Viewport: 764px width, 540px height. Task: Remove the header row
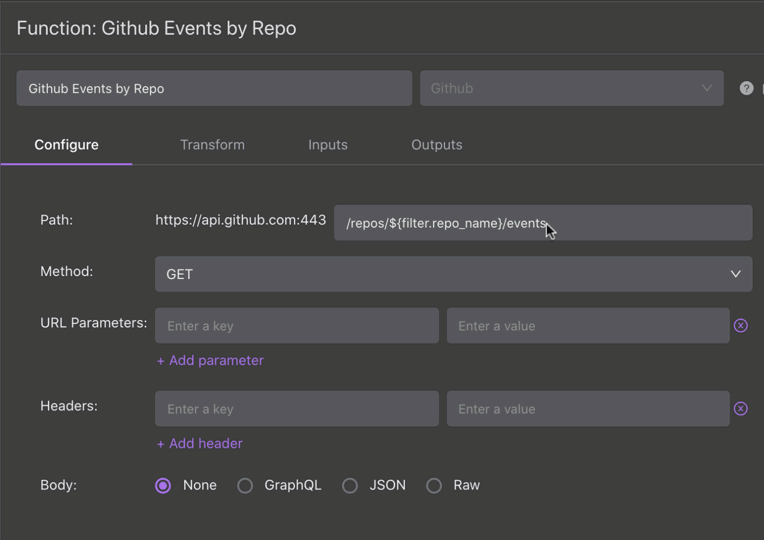coord(741,408)
